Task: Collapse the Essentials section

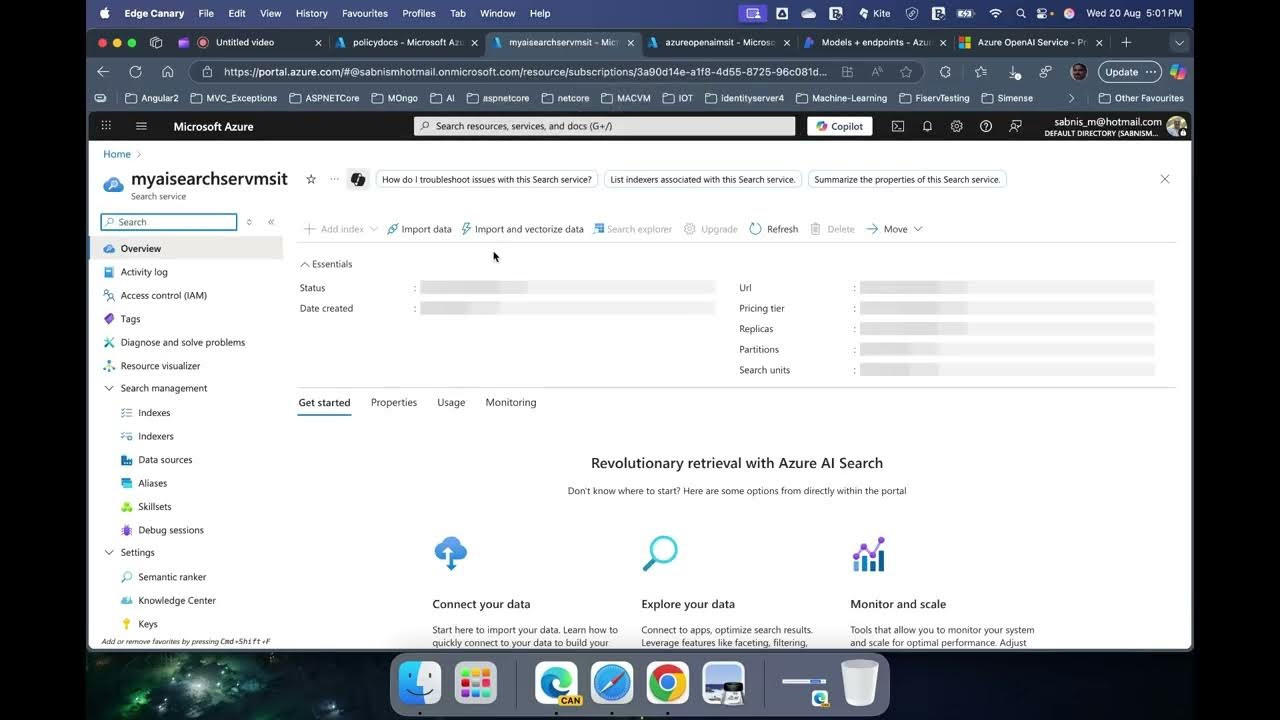Action: [x=326, y=264]
